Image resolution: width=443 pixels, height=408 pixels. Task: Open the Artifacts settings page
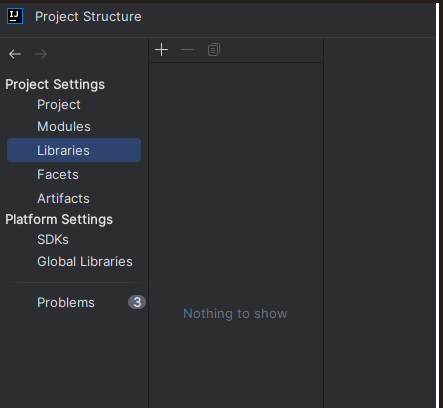tap(63, 198)
